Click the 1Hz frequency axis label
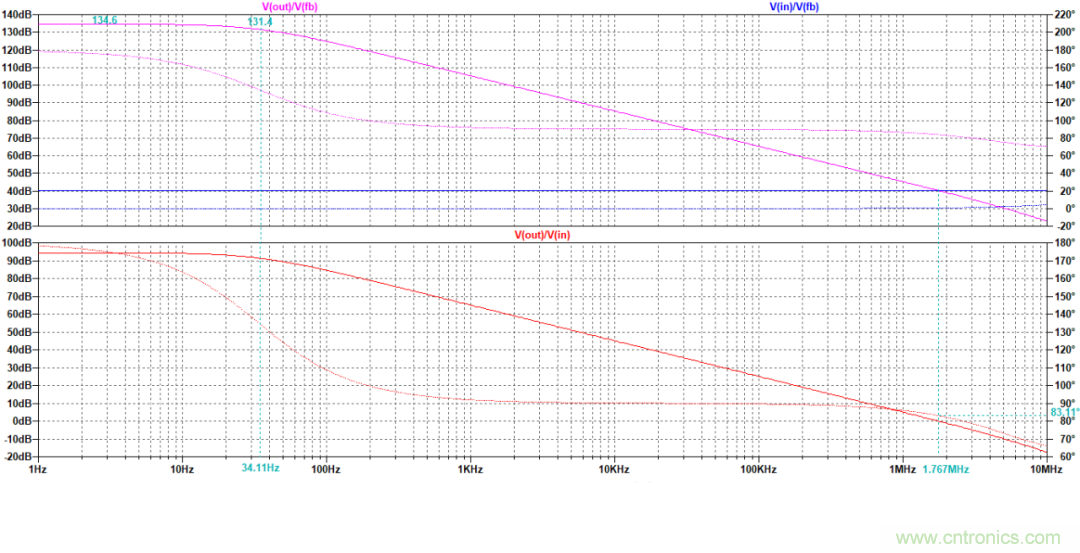Image resolution: width=1080 pixels, height=553 pixels. pyautogui.click(x=37, y=468)
